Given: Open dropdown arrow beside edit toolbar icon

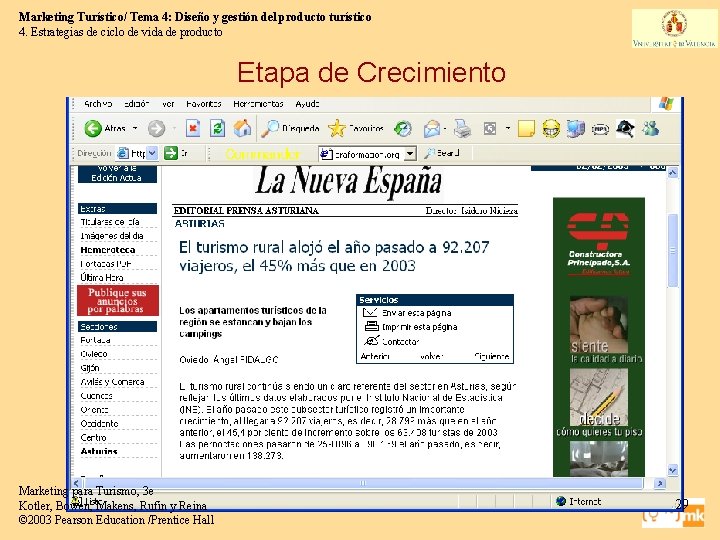Looking at the screenshot, I should pos(508,128).
